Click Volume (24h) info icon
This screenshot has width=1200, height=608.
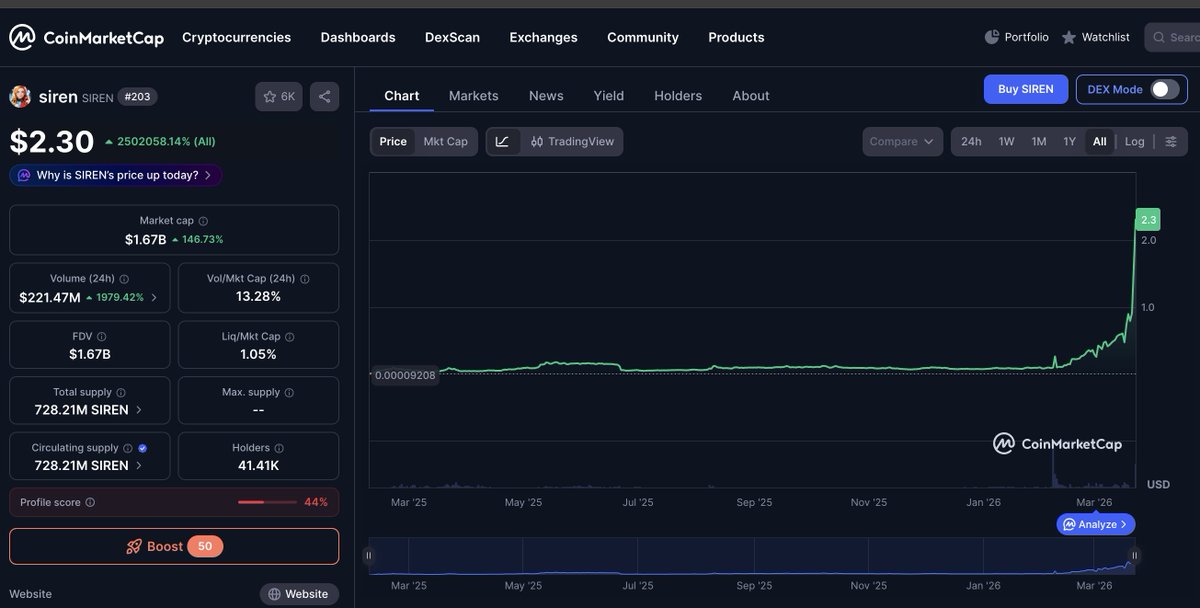pyautogui.click(x=124, y=279)
